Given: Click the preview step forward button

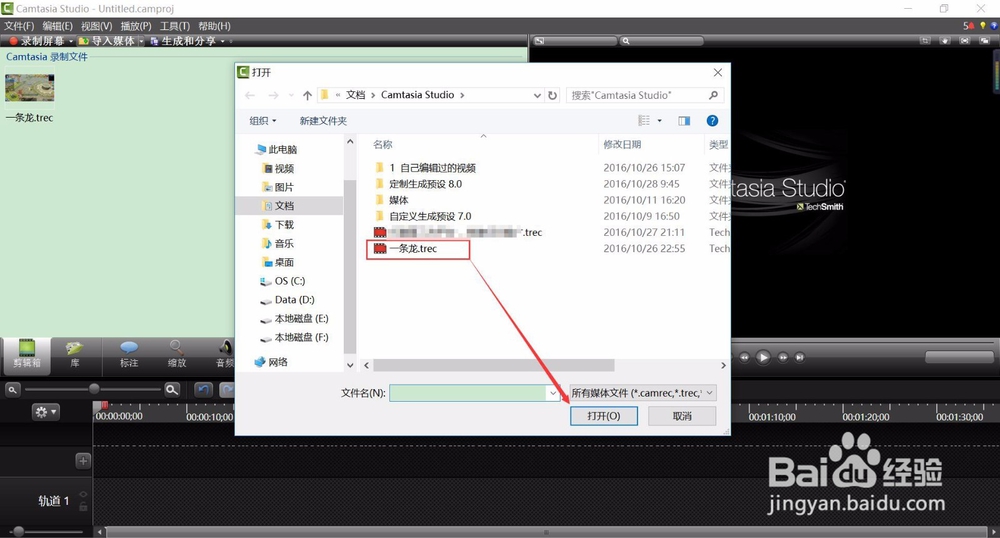Looking at the screenshot, I should click(783, 358).
